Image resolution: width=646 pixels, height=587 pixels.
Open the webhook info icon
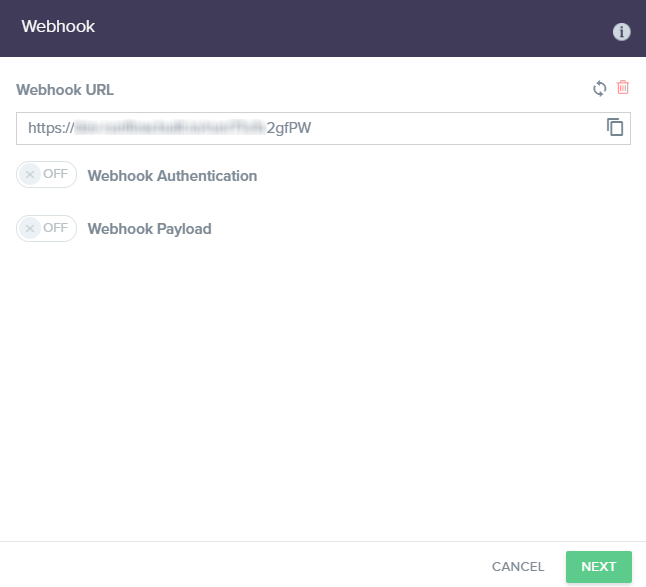[621, 32]
